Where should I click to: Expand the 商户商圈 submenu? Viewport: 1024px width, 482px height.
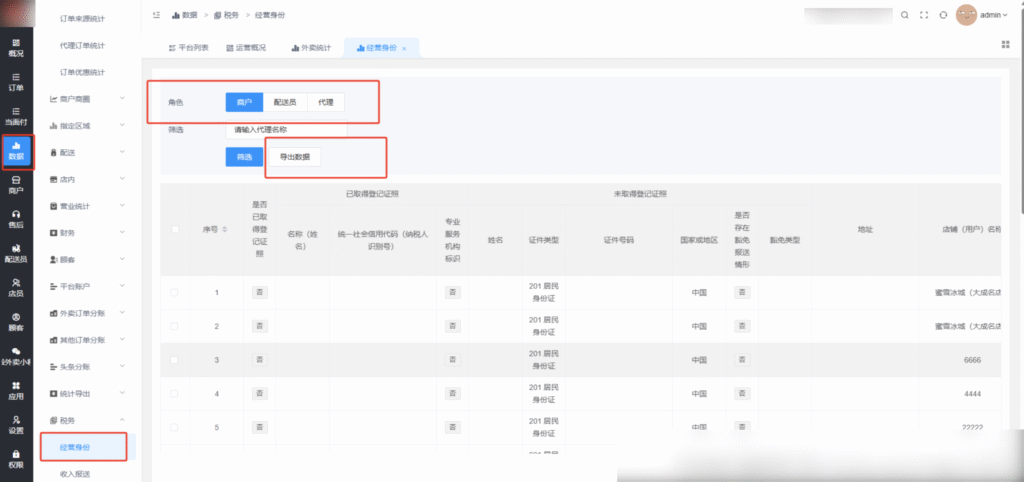tap(88, 99)
